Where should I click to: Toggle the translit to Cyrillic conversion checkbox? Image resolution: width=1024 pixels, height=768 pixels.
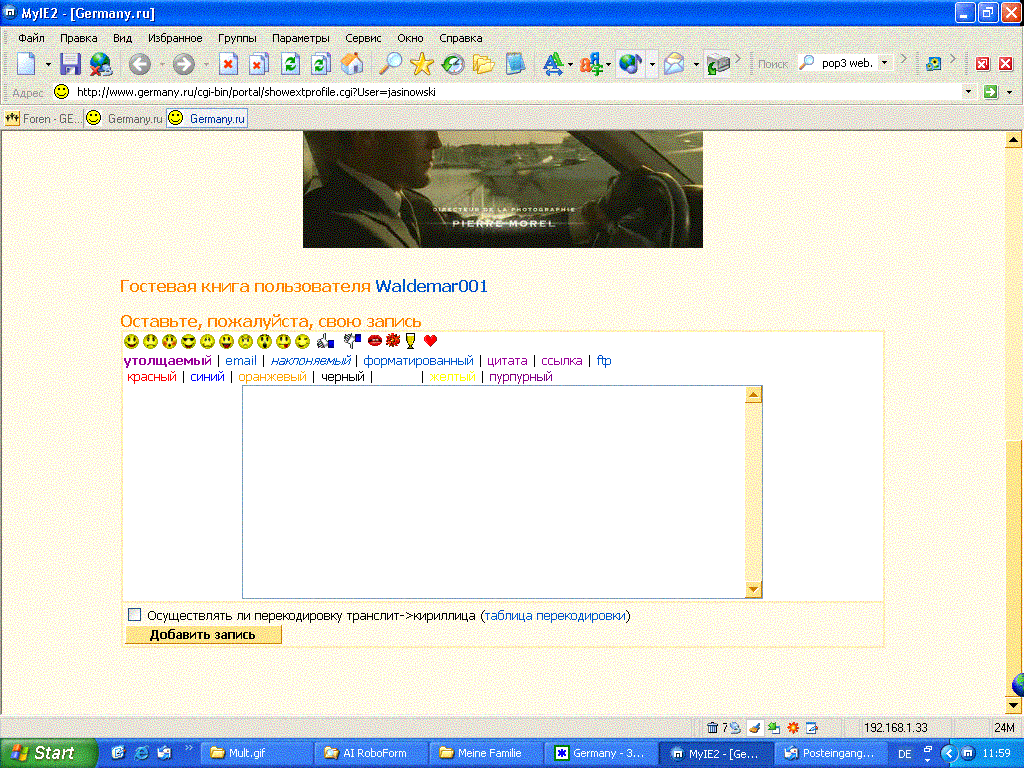135,615
